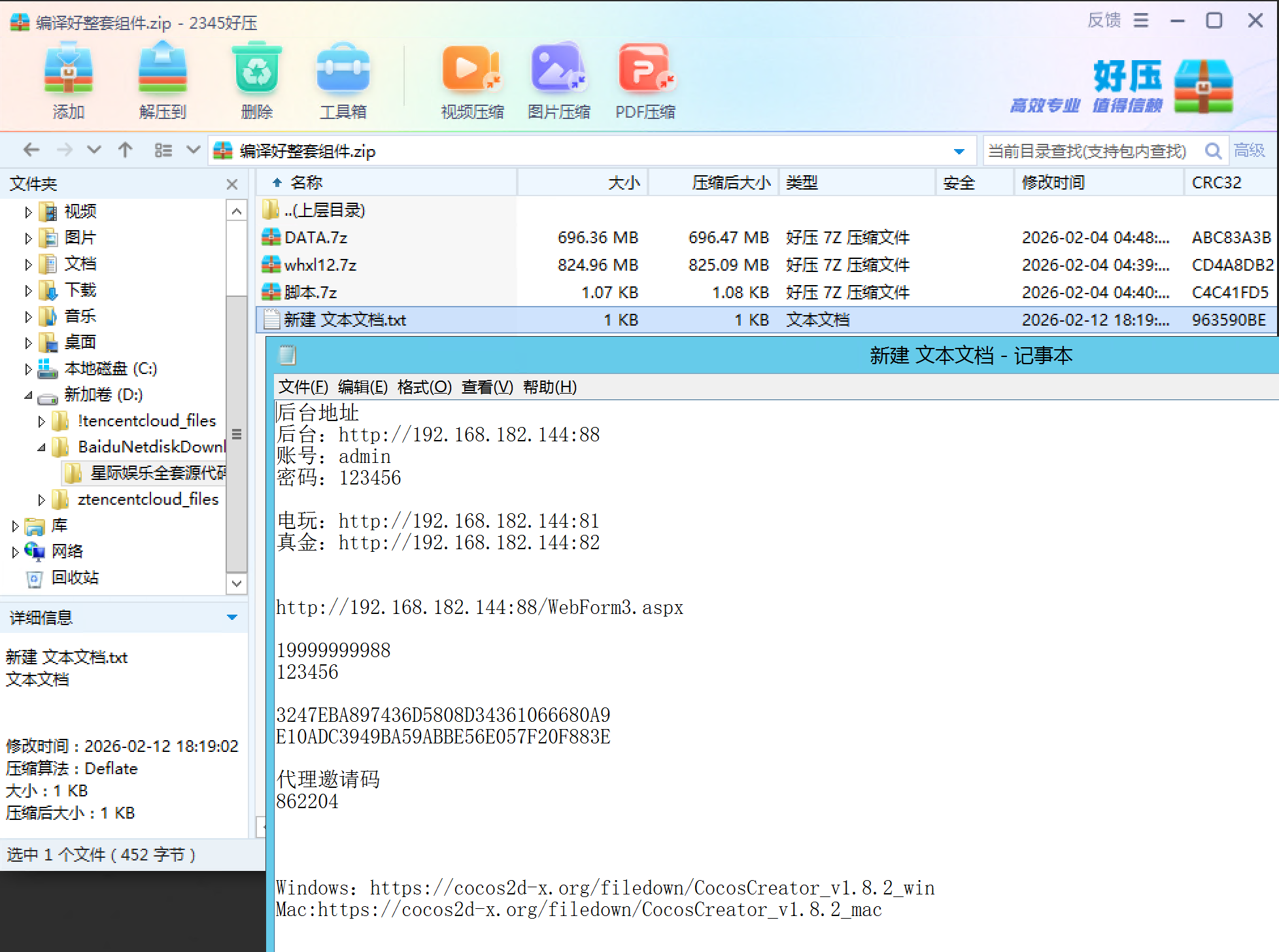The image size is (1279, 952).
Task: Collapse the BaiduNetdiskDownload folder node
Action: click(x=41, y=447)
